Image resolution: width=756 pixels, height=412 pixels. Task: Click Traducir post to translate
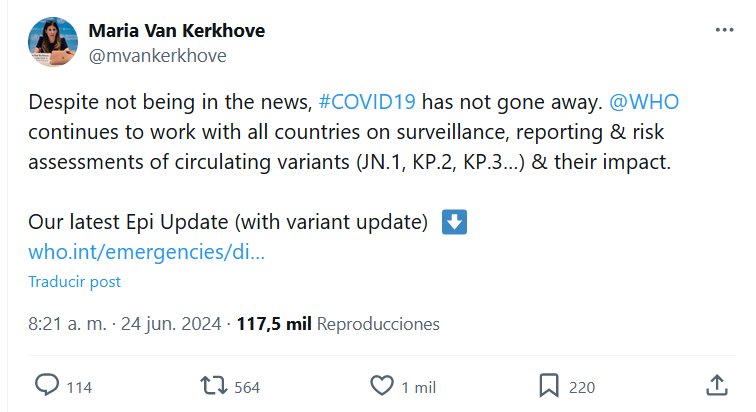pos(74,282)
